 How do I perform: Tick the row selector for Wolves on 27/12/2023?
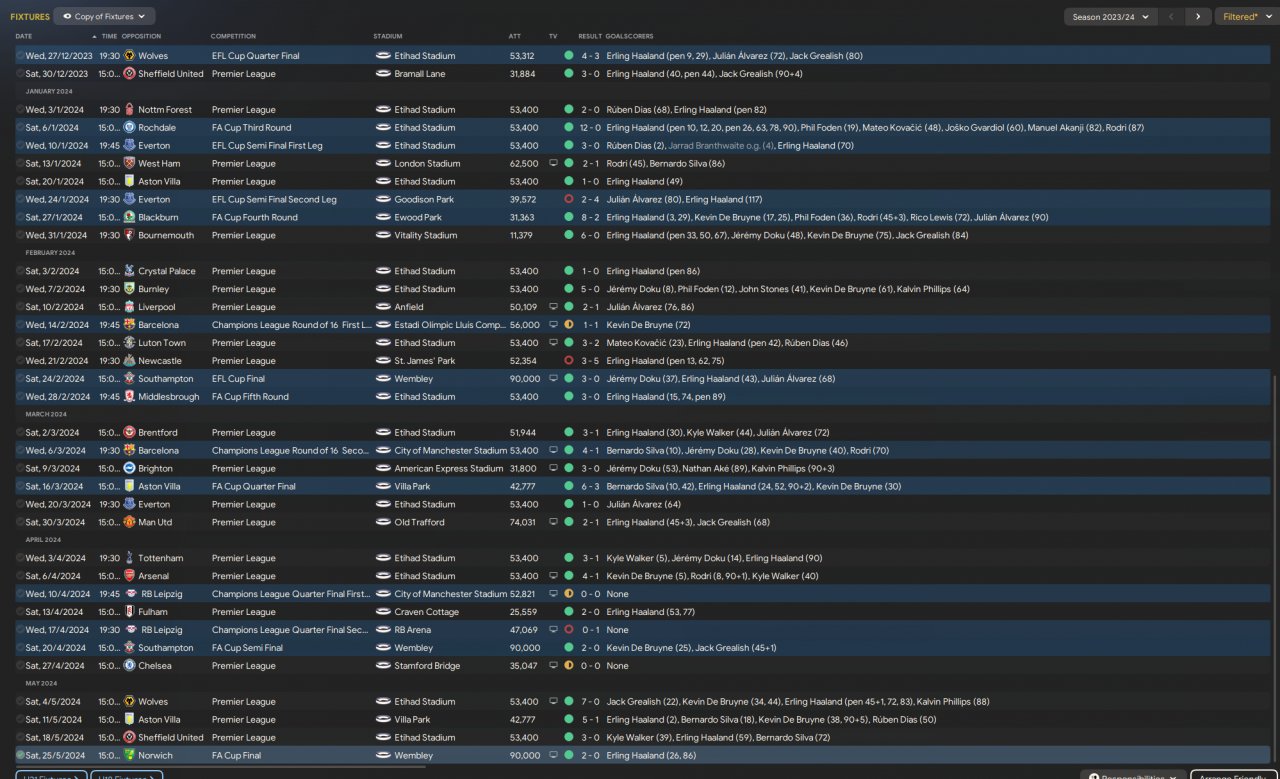coord(20,56)
